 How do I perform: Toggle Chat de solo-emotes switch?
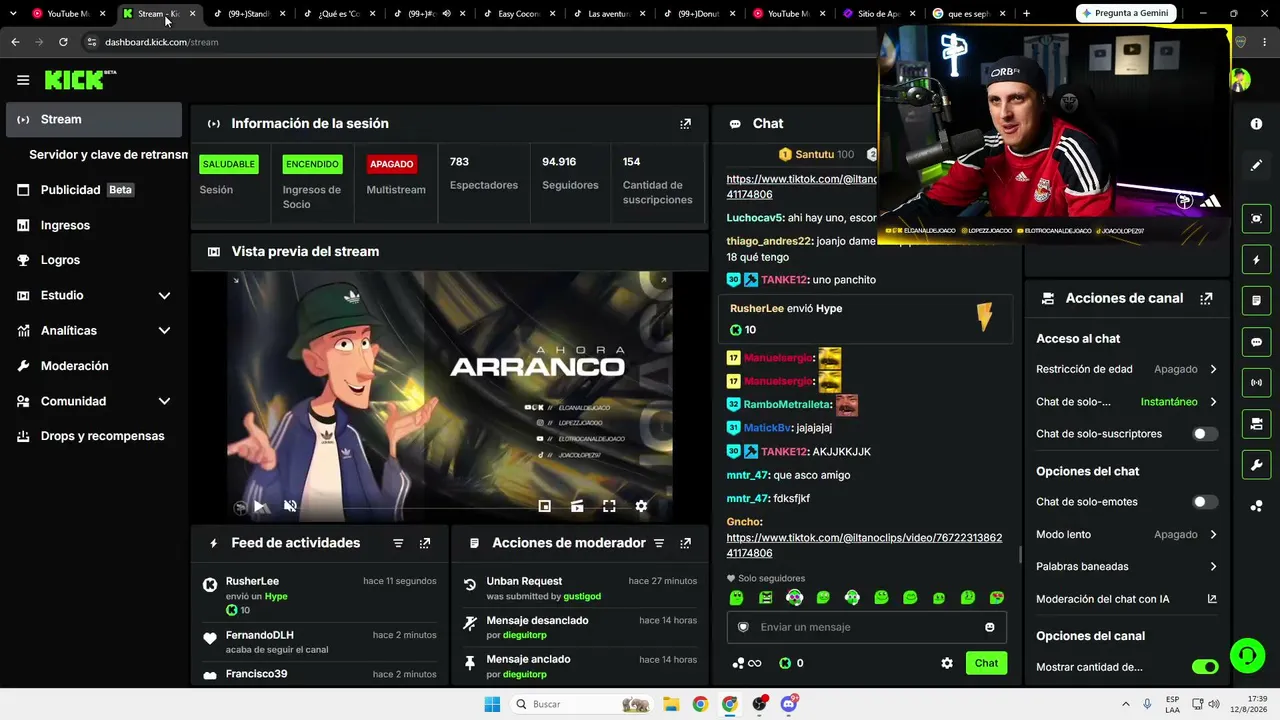pyautogui.click(x=1206, y=502)
